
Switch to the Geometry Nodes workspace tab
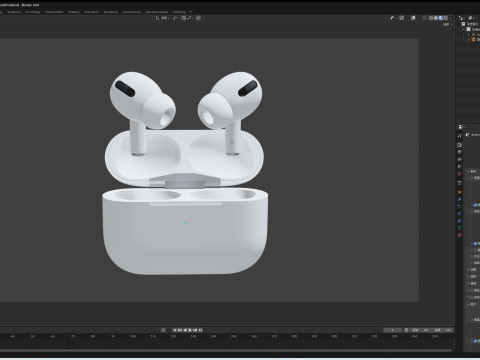(157, 12)
